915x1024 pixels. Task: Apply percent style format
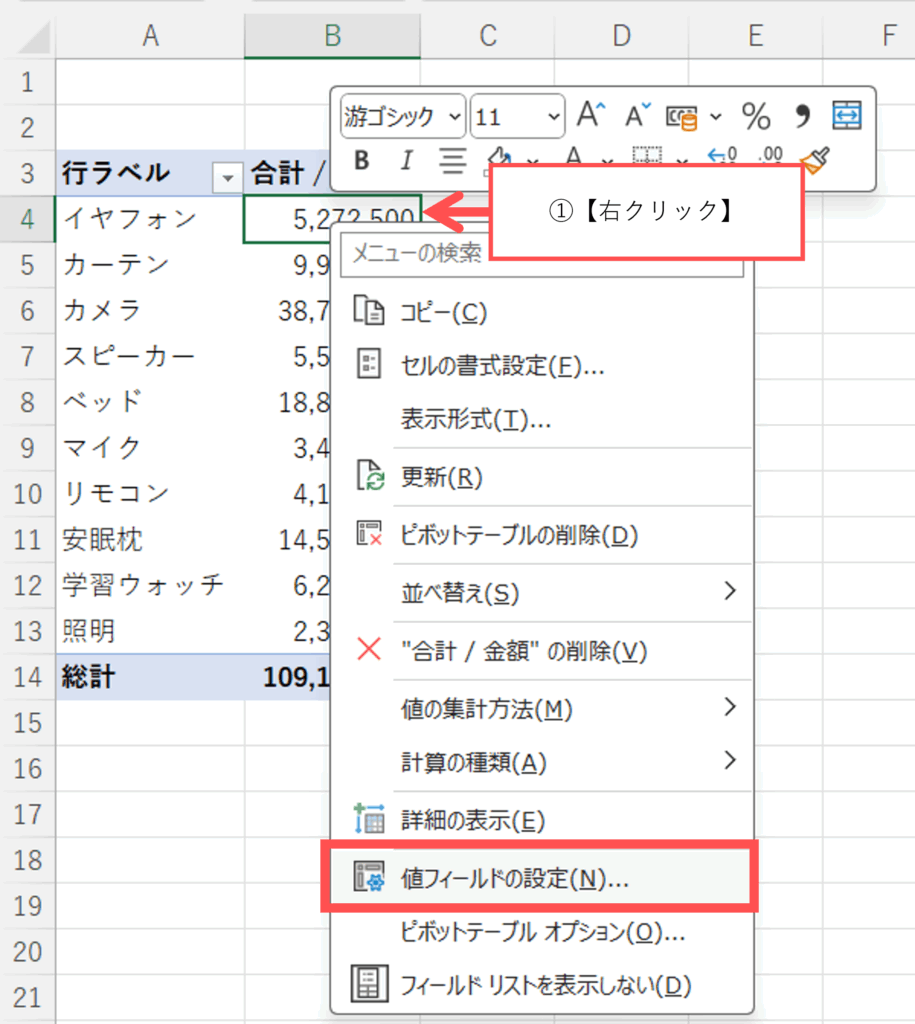click(756, 117)
